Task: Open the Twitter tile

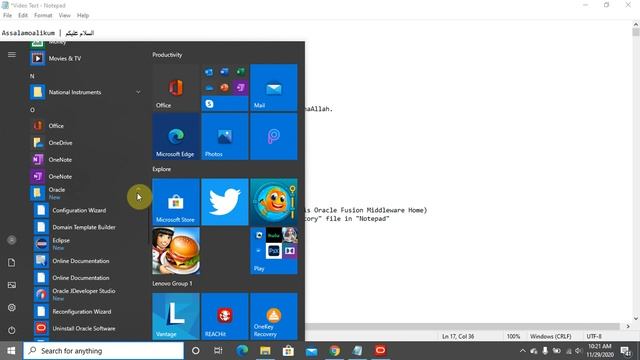Action: [x=225, y=202]
